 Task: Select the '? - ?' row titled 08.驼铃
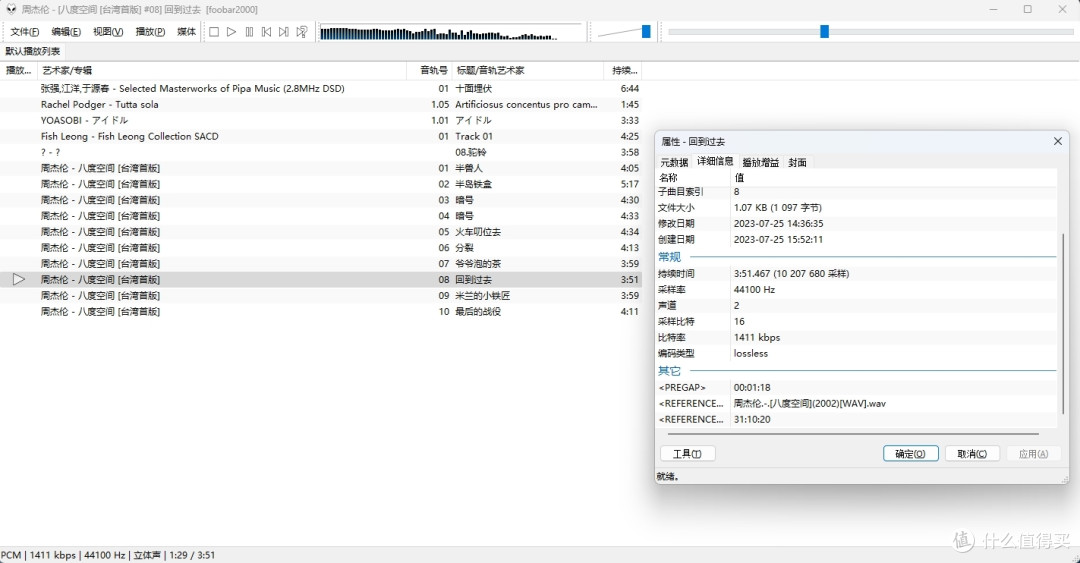tap(321, 152)
